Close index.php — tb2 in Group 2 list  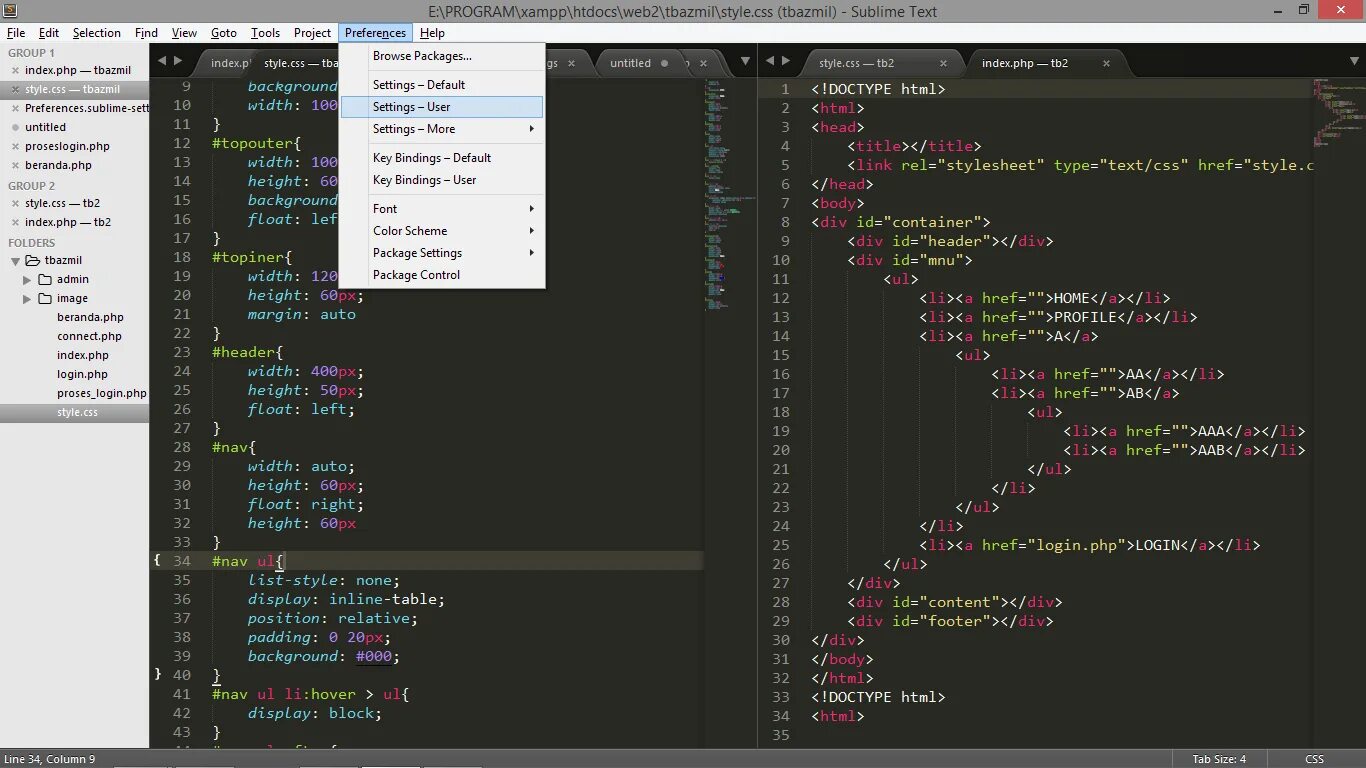tap(15, 223)
